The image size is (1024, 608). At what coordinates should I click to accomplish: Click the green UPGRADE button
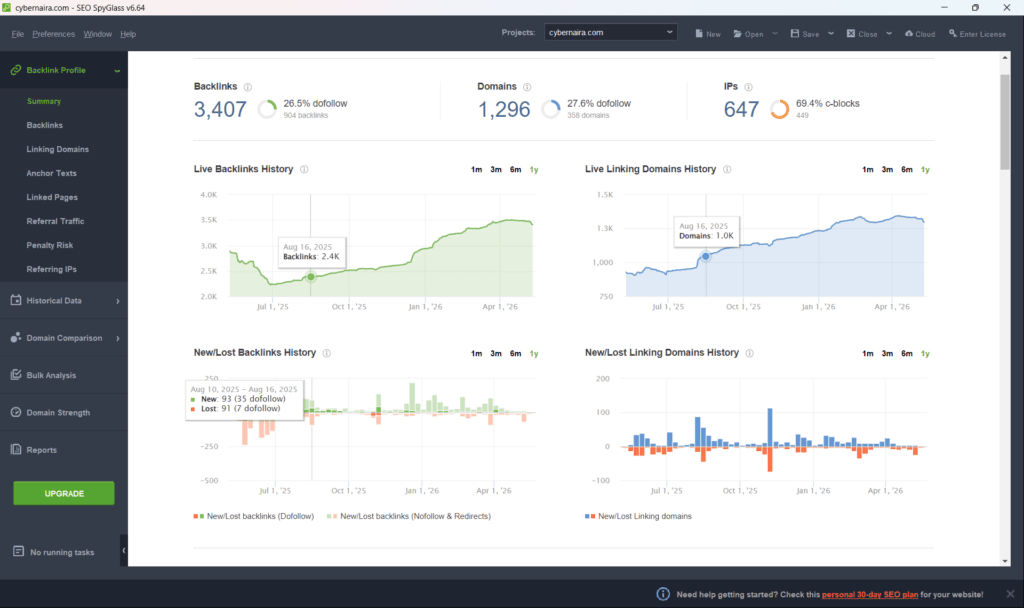[63, 493]
